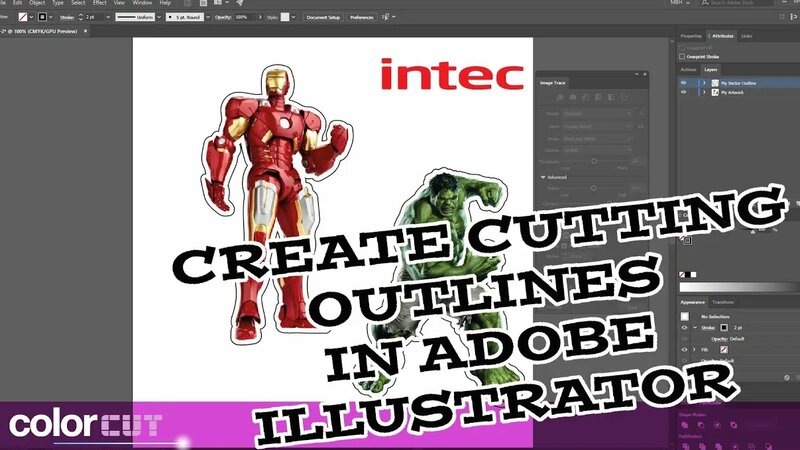Viewport: 800px width, 450px height.
Task: Click the black Stroke swatch in Appearance panel
Action: (724, 328)
